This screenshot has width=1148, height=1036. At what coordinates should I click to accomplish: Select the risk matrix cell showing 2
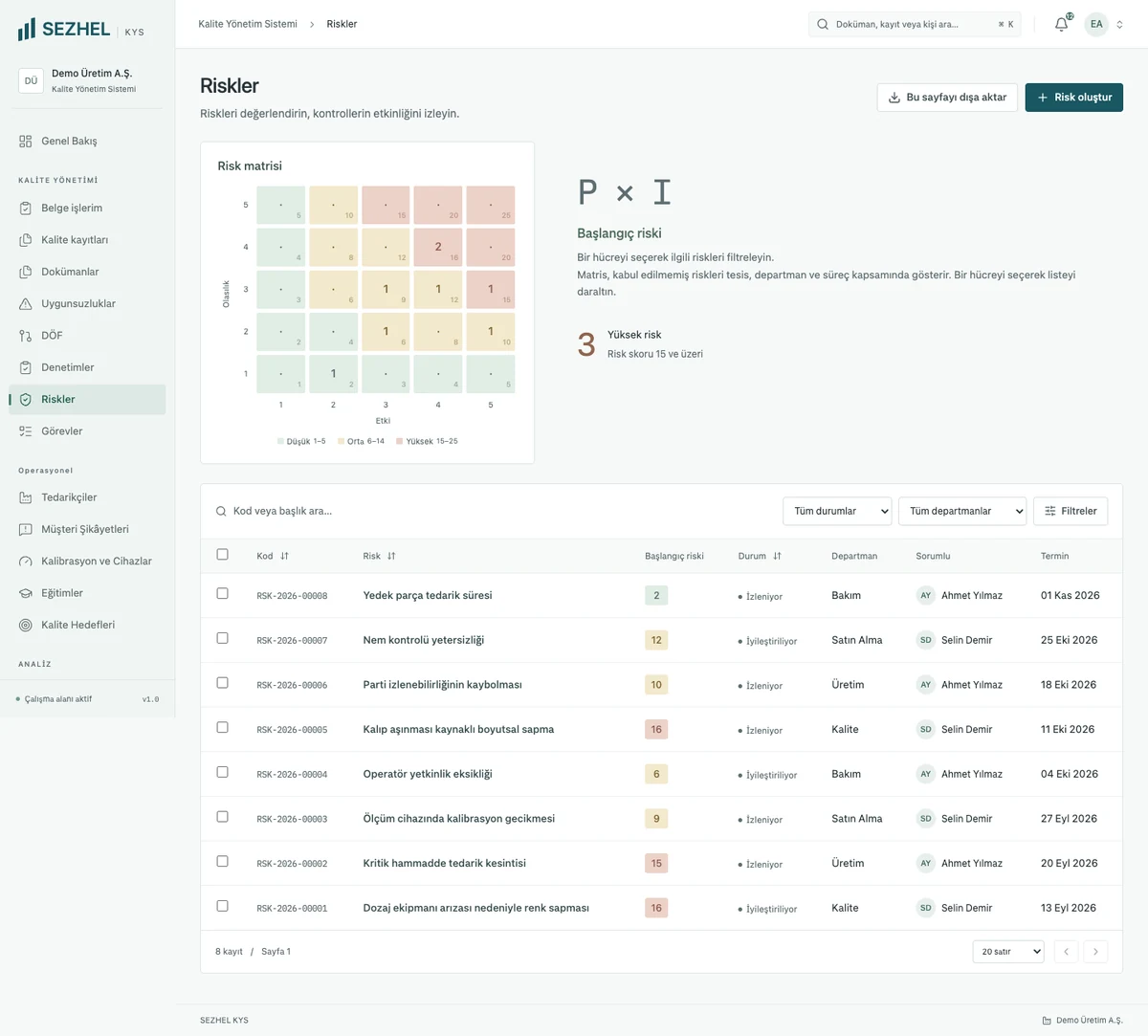438,247
